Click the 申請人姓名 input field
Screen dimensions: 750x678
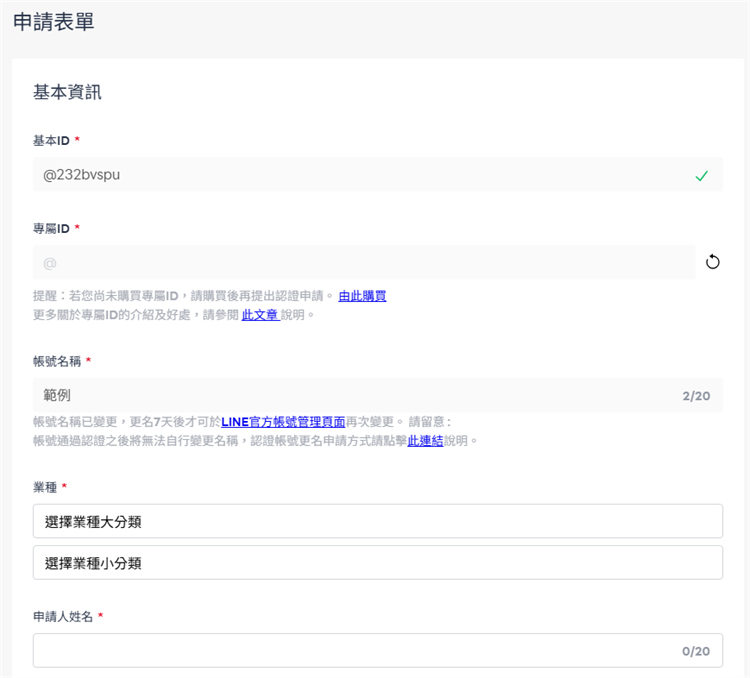(x=378, y=650)
